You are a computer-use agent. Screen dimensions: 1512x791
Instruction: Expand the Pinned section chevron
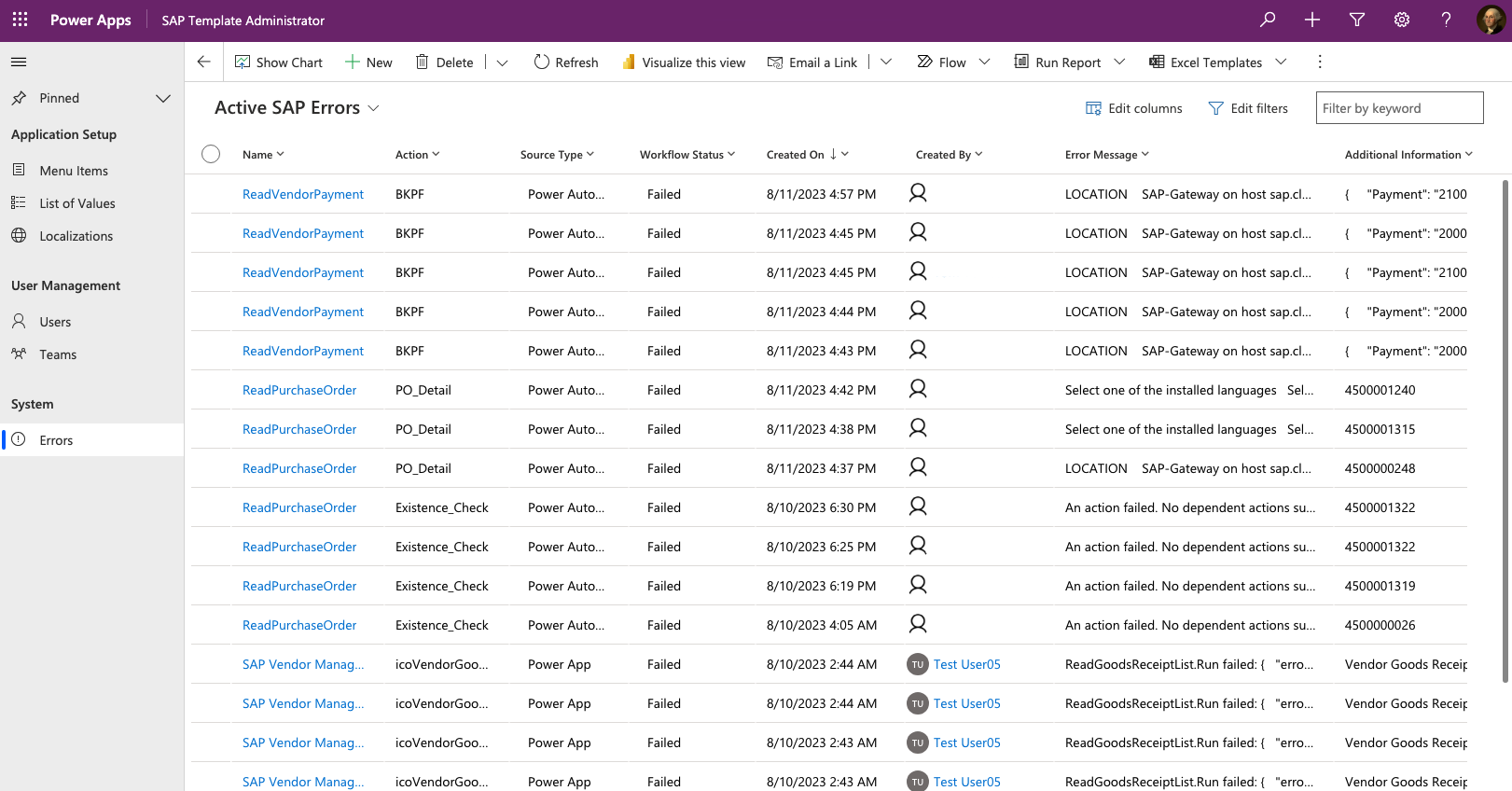[163, 98]
